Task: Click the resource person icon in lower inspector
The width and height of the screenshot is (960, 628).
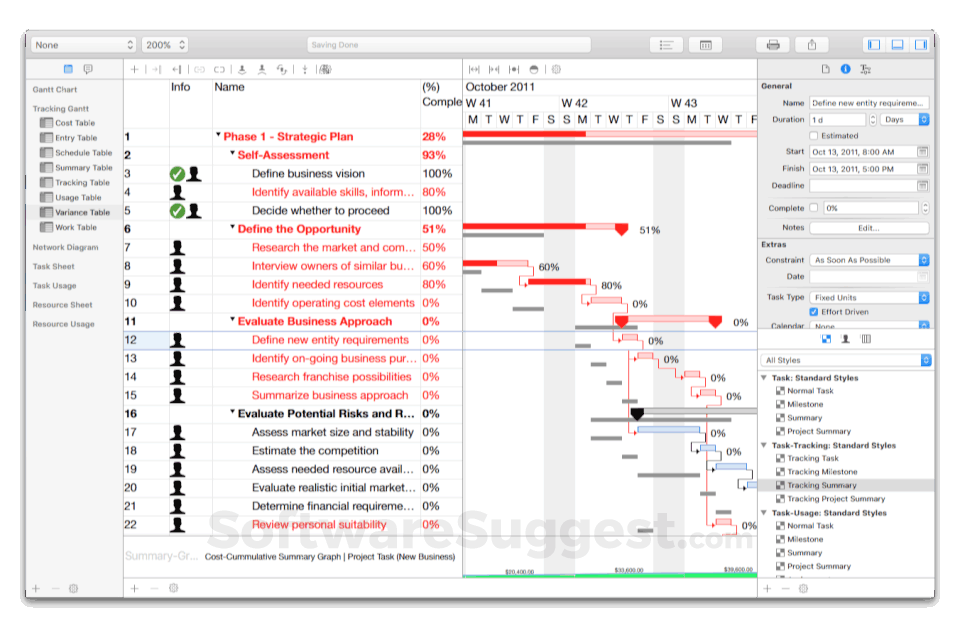Action: pyautogui.click(x=846, y=339)
